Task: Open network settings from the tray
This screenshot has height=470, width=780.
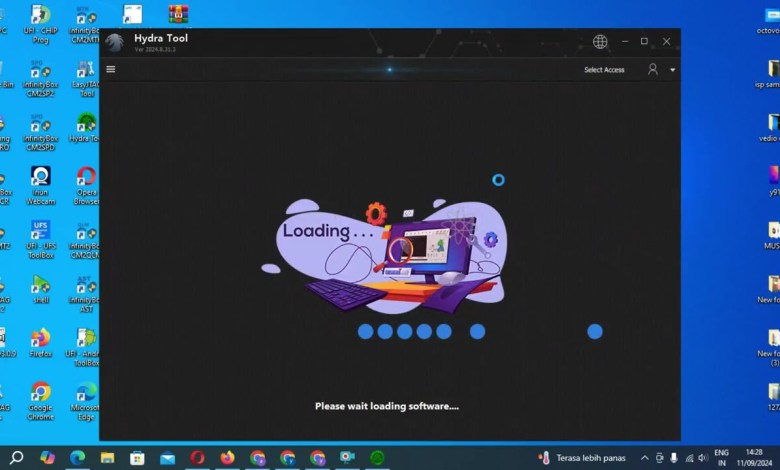Action: point(689,458)
